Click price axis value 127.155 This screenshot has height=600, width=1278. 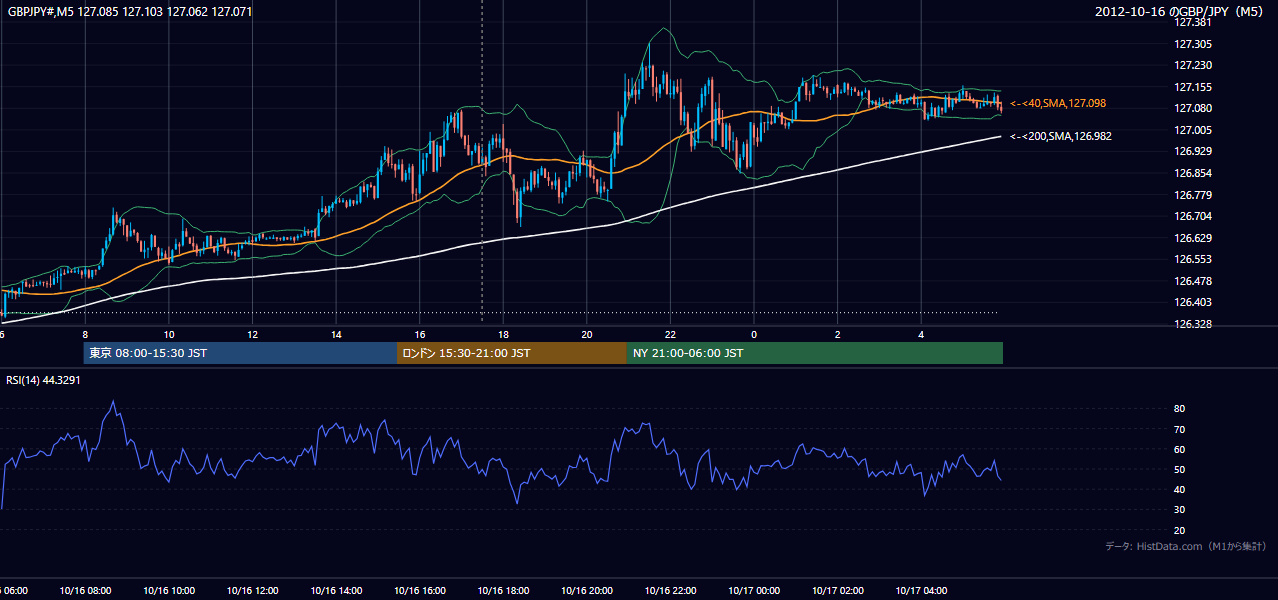click(1193, 87)
